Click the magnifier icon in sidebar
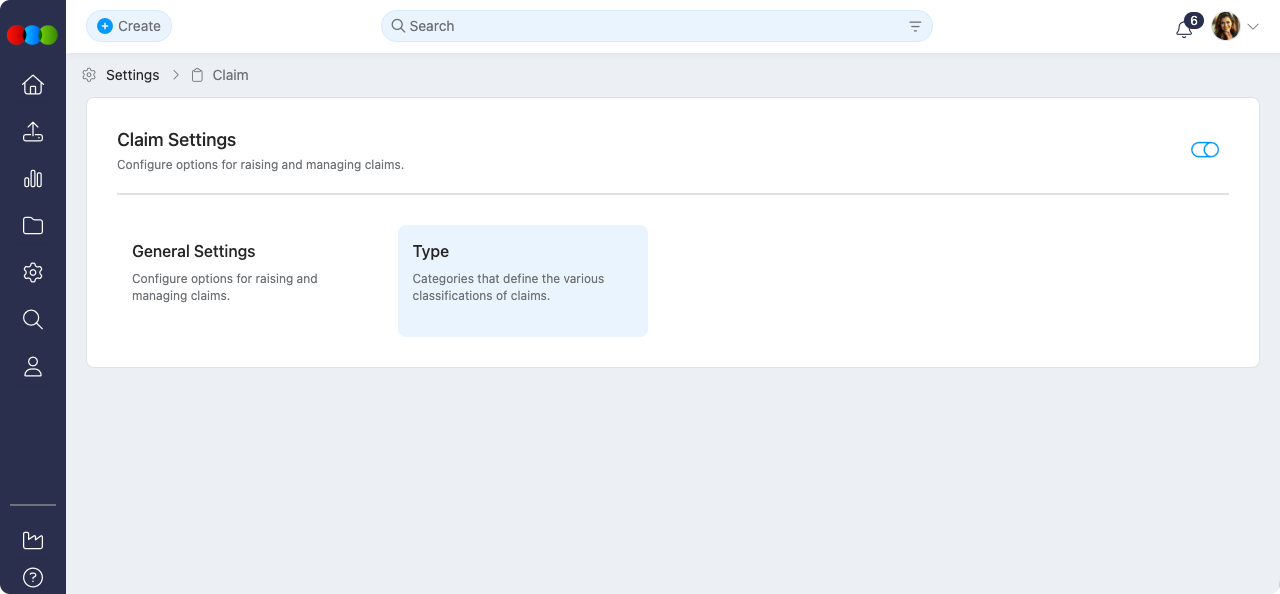Image resolution: width=1280 pixels, height=594 pixels. (33, 320)
